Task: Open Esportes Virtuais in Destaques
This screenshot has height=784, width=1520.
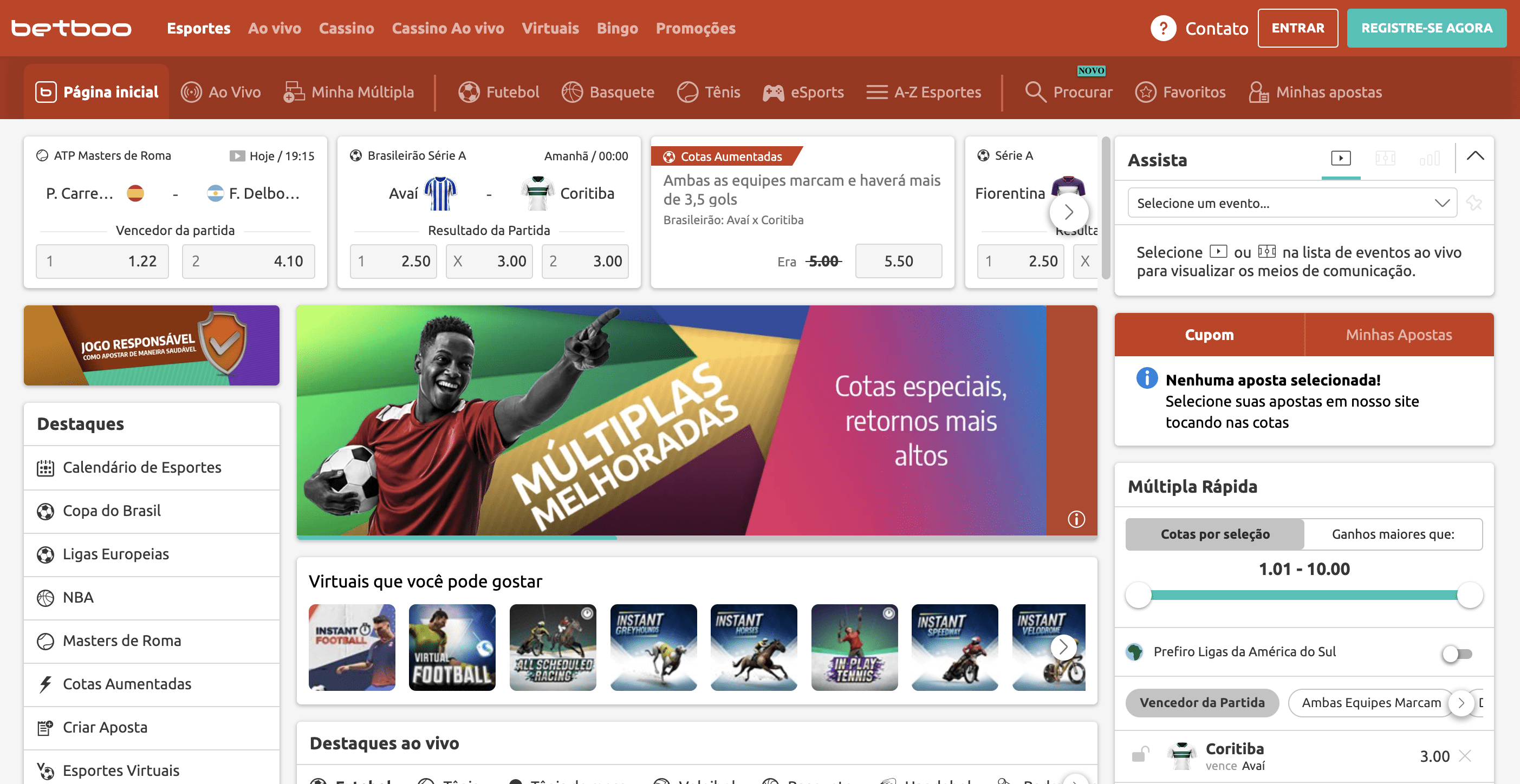Action: click(x=152, y=770)
